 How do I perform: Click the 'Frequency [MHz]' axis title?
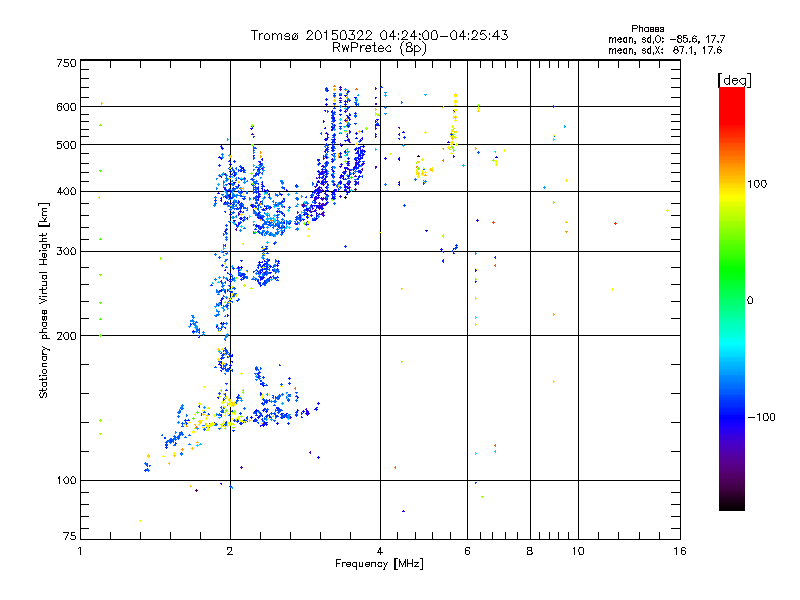click(x=379, y=564)
